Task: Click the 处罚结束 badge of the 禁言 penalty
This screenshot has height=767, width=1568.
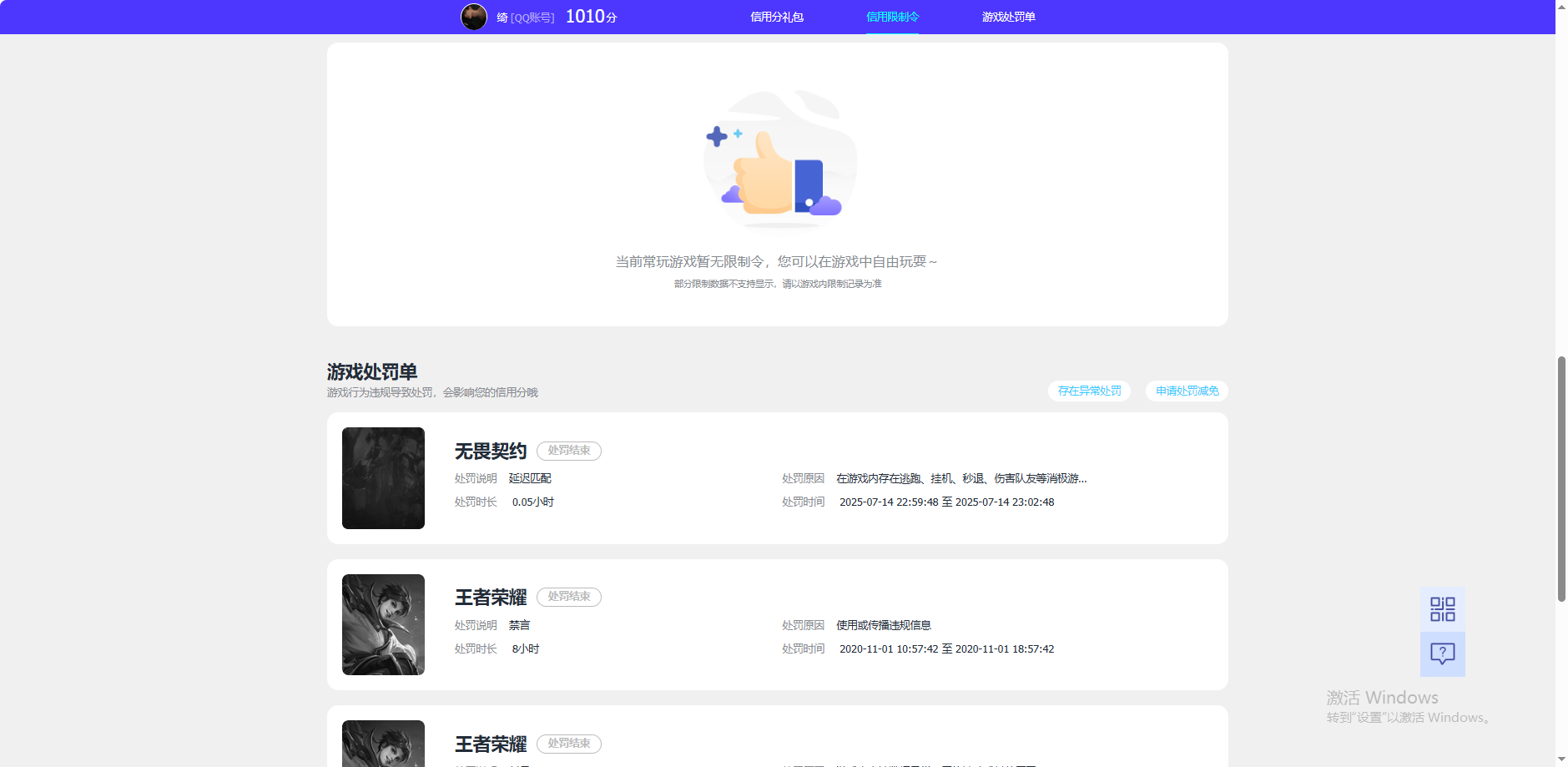Action: tap(569, 597)
